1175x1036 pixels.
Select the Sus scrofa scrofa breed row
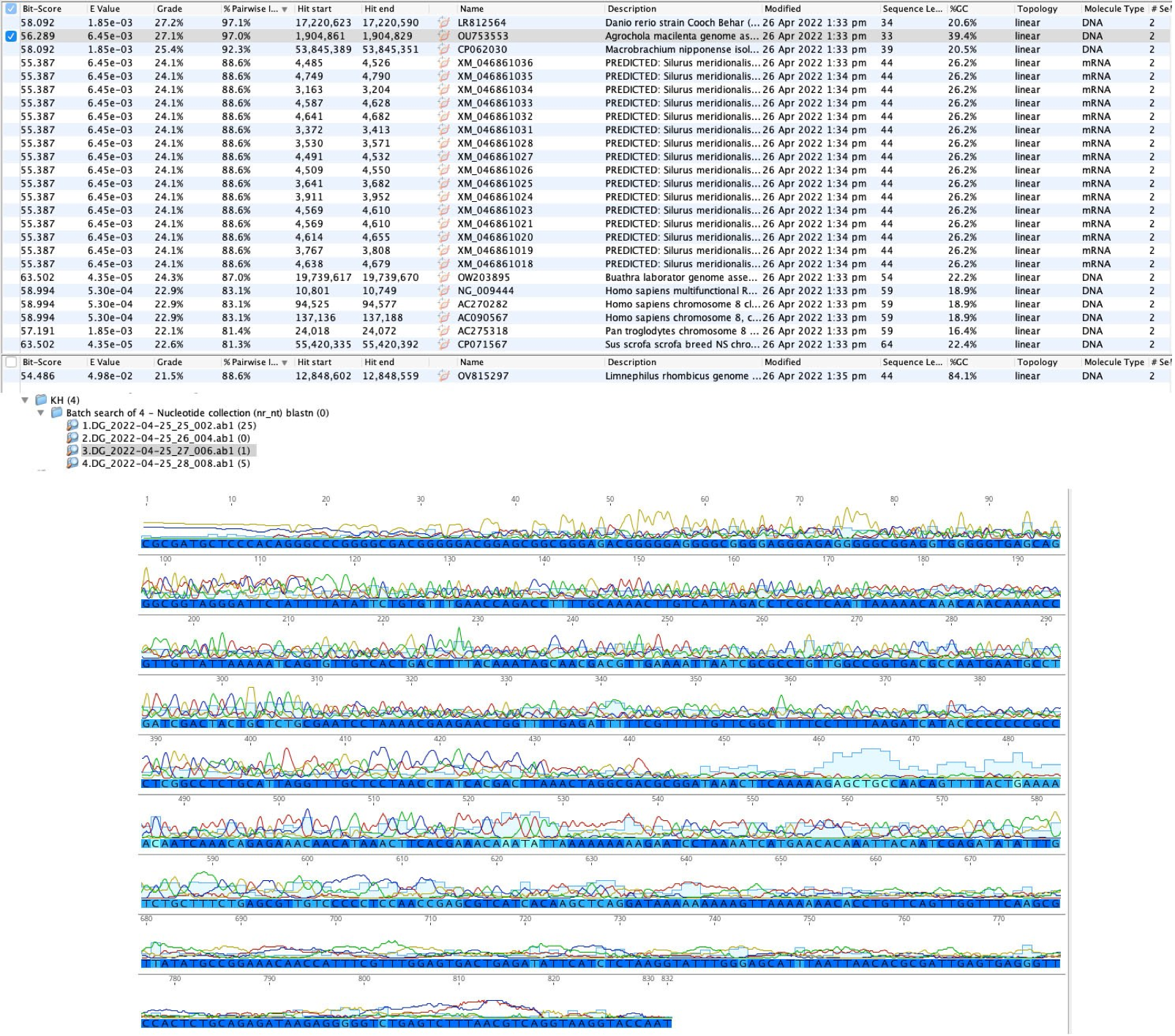point(587,345)
